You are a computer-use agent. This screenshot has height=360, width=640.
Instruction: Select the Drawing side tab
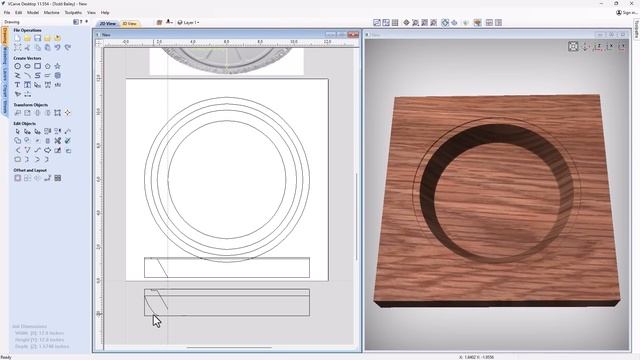point(5,36)
